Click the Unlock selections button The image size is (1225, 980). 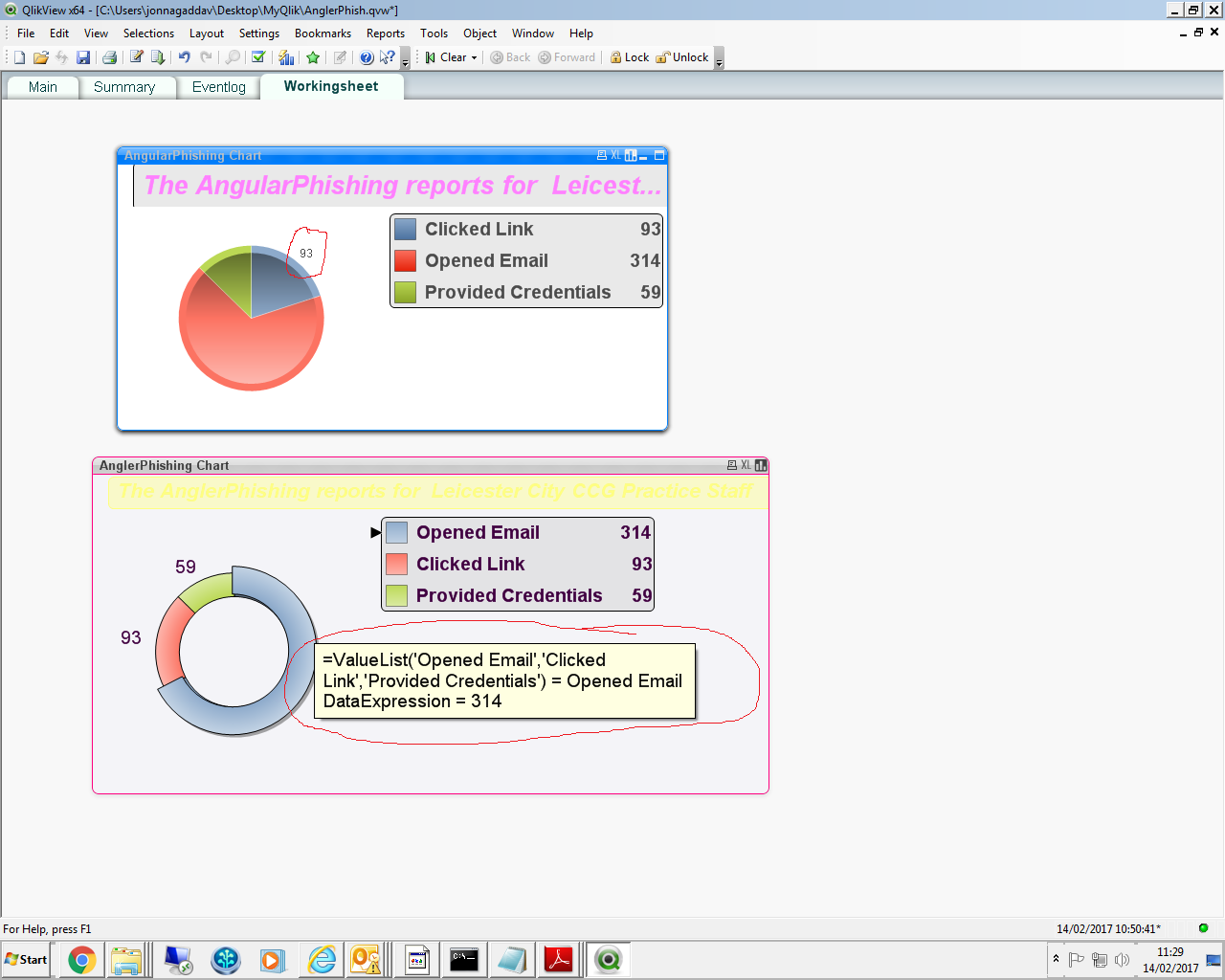[x=682, y=57]
